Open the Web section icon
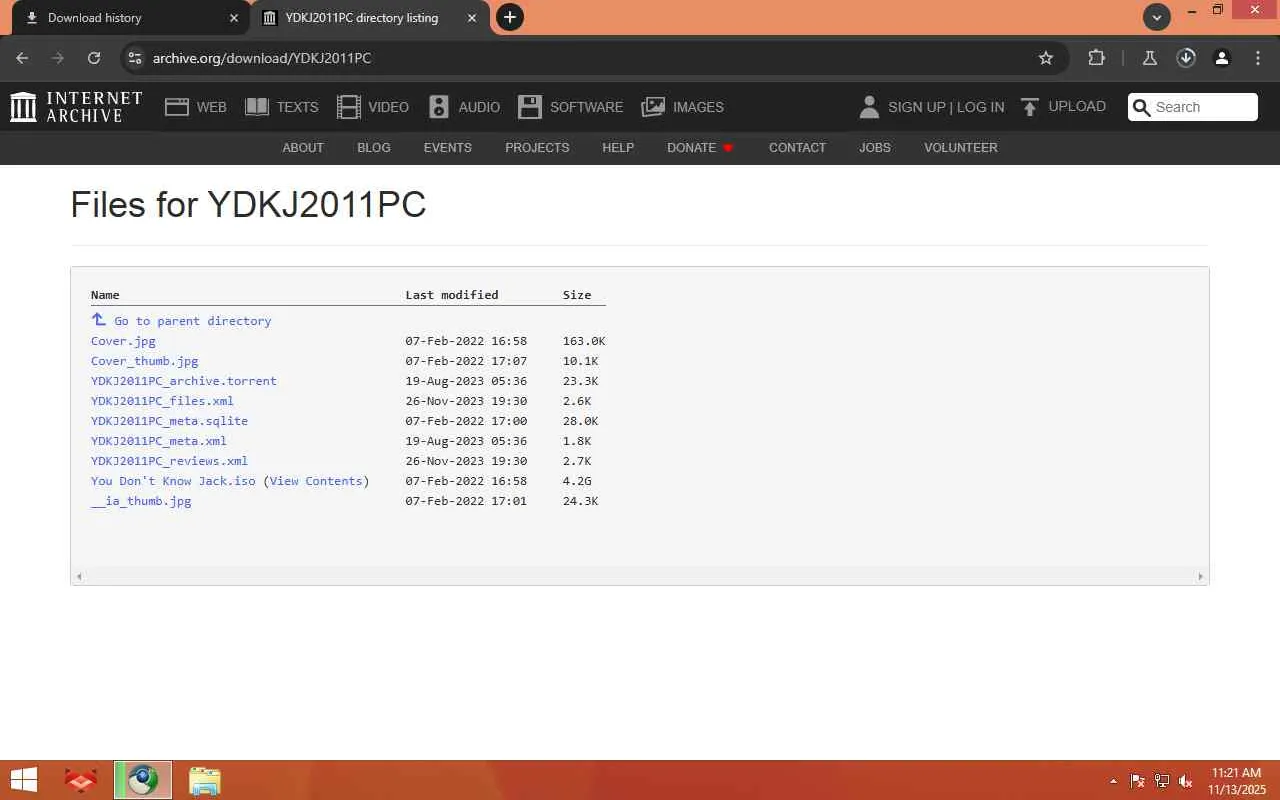The width and height of the screenshot is (1280, 800). pos(177,107)
